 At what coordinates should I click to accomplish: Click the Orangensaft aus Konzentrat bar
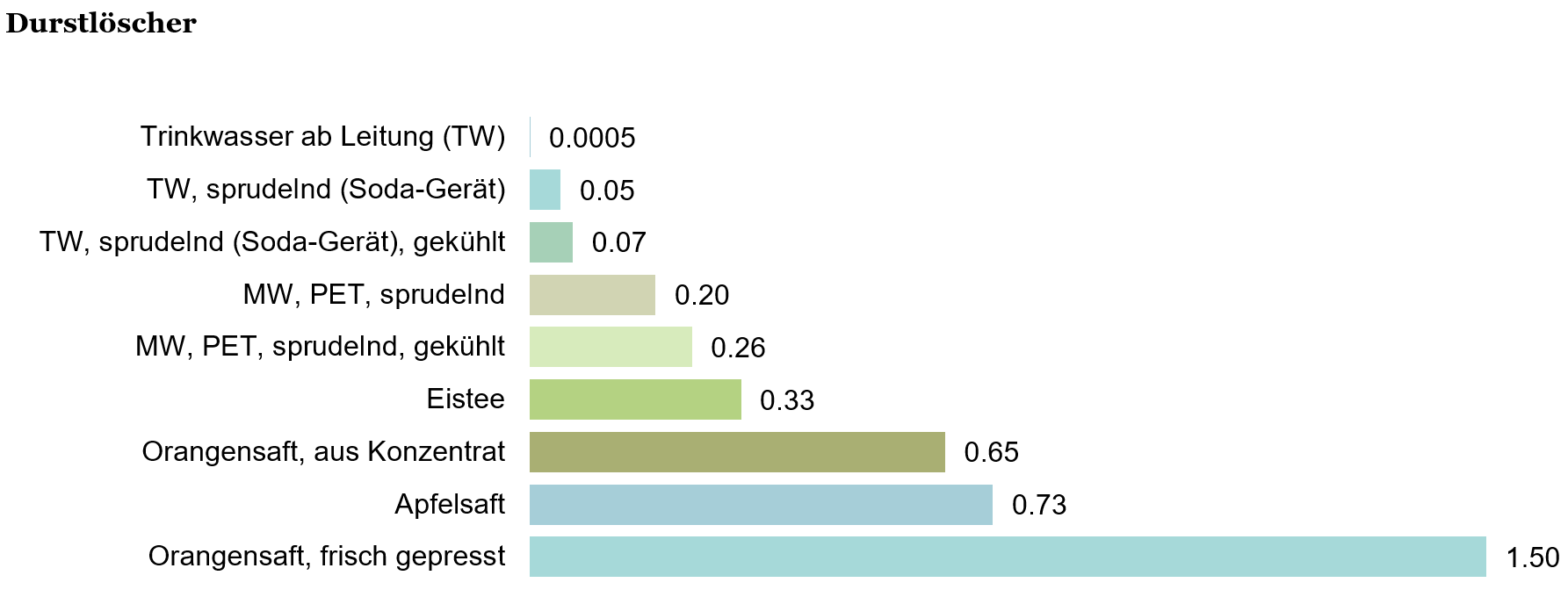[737, 452]
